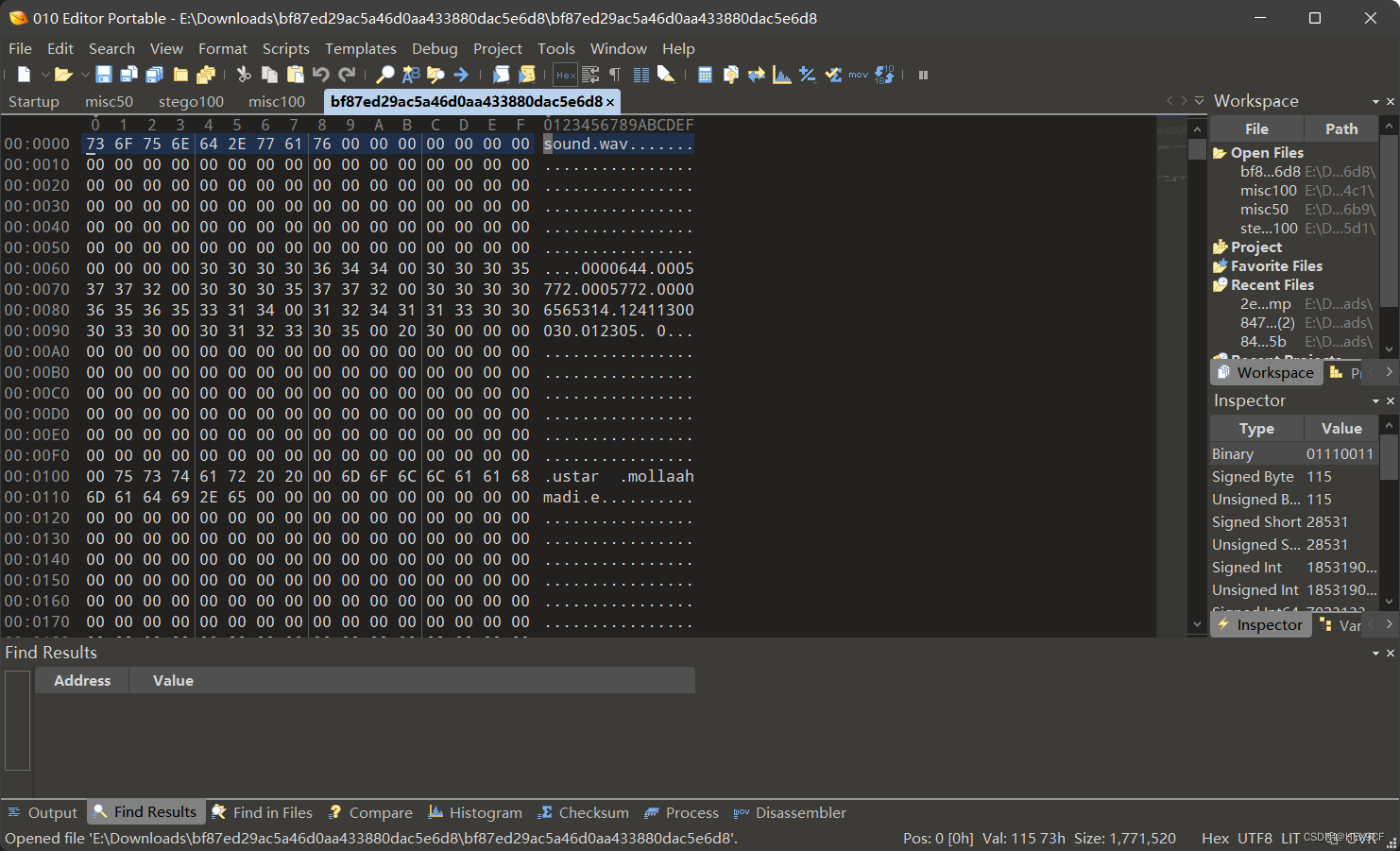Switch endianness via LIT status indicator
The image size is (1400, 851).
click(1290, 838)
